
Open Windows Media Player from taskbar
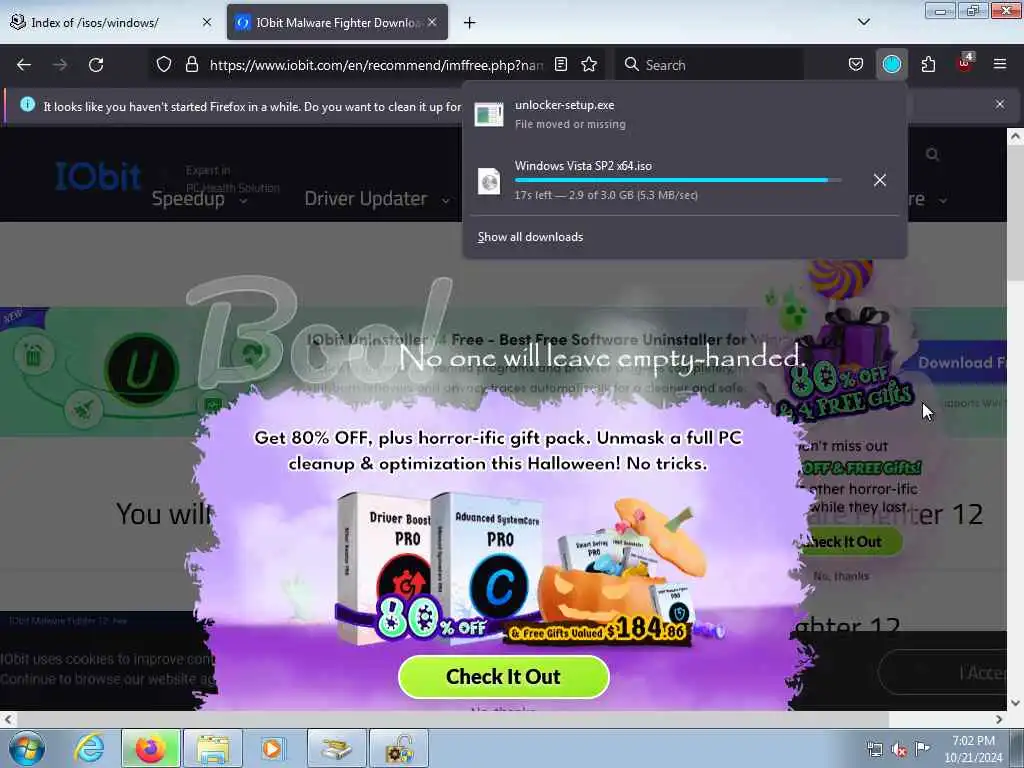273,748
